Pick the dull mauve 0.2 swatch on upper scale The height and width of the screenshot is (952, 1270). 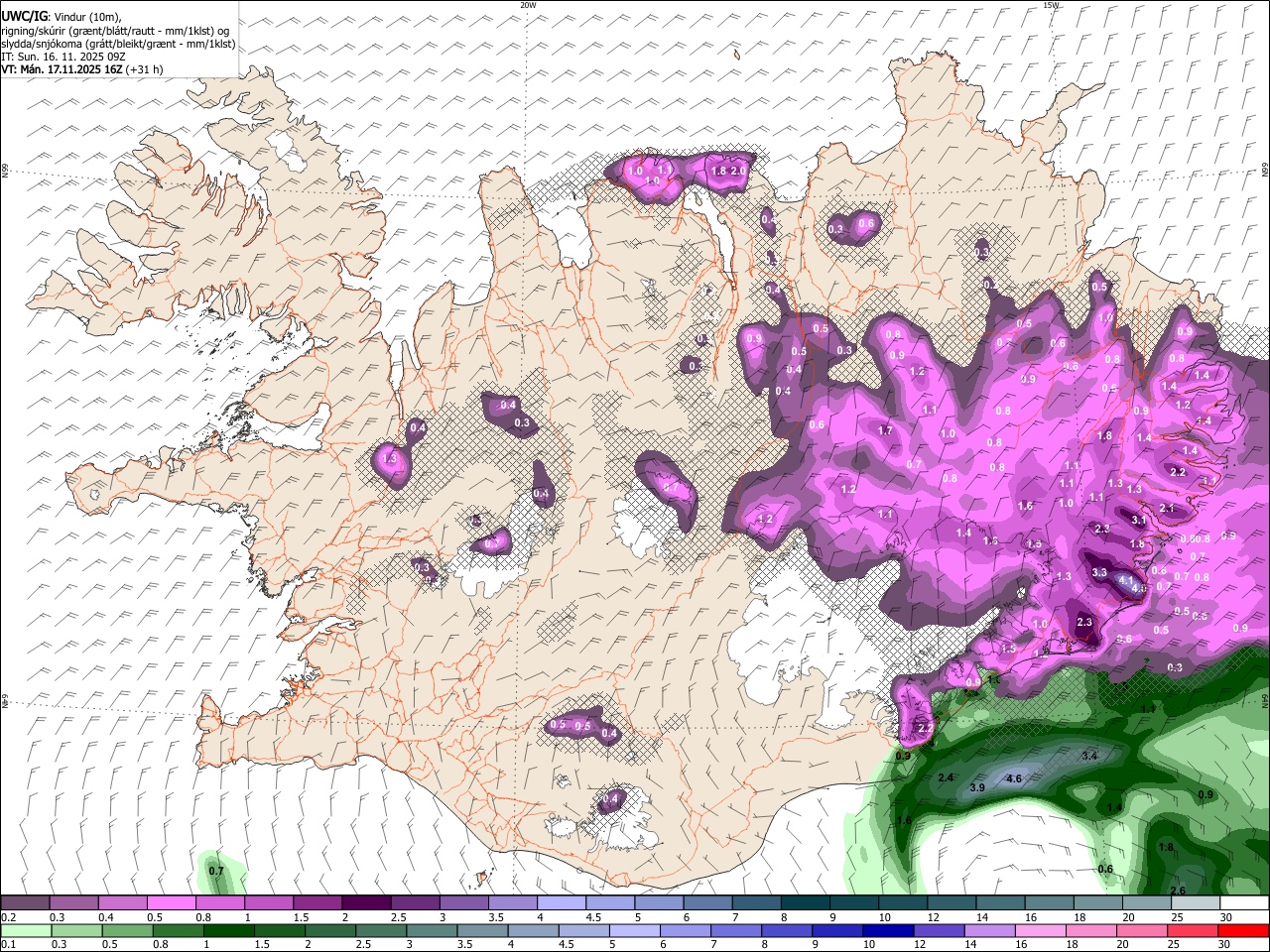(x=26, y=903)
